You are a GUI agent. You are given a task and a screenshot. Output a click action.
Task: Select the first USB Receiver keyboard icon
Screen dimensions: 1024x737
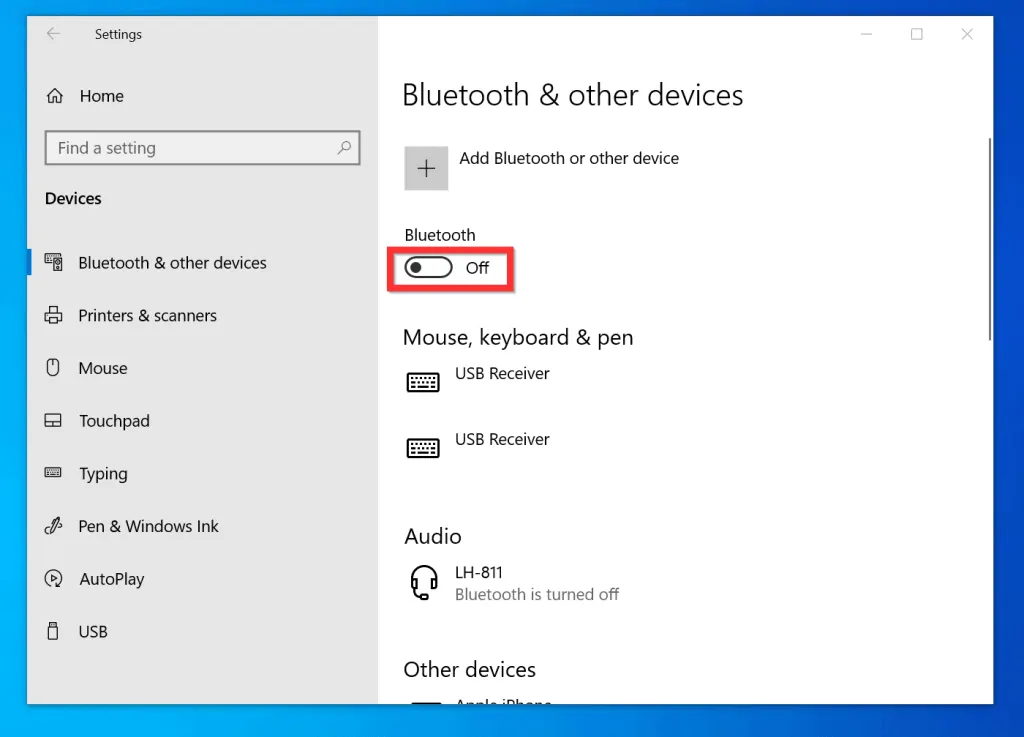[423, 381]
